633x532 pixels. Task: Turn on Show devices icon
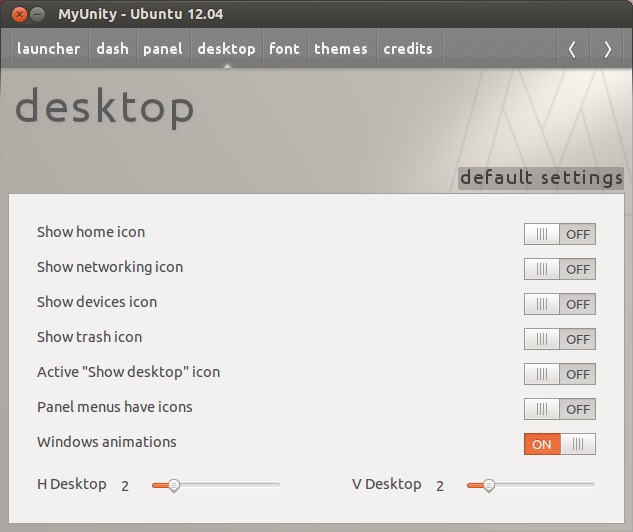(560, 304)
